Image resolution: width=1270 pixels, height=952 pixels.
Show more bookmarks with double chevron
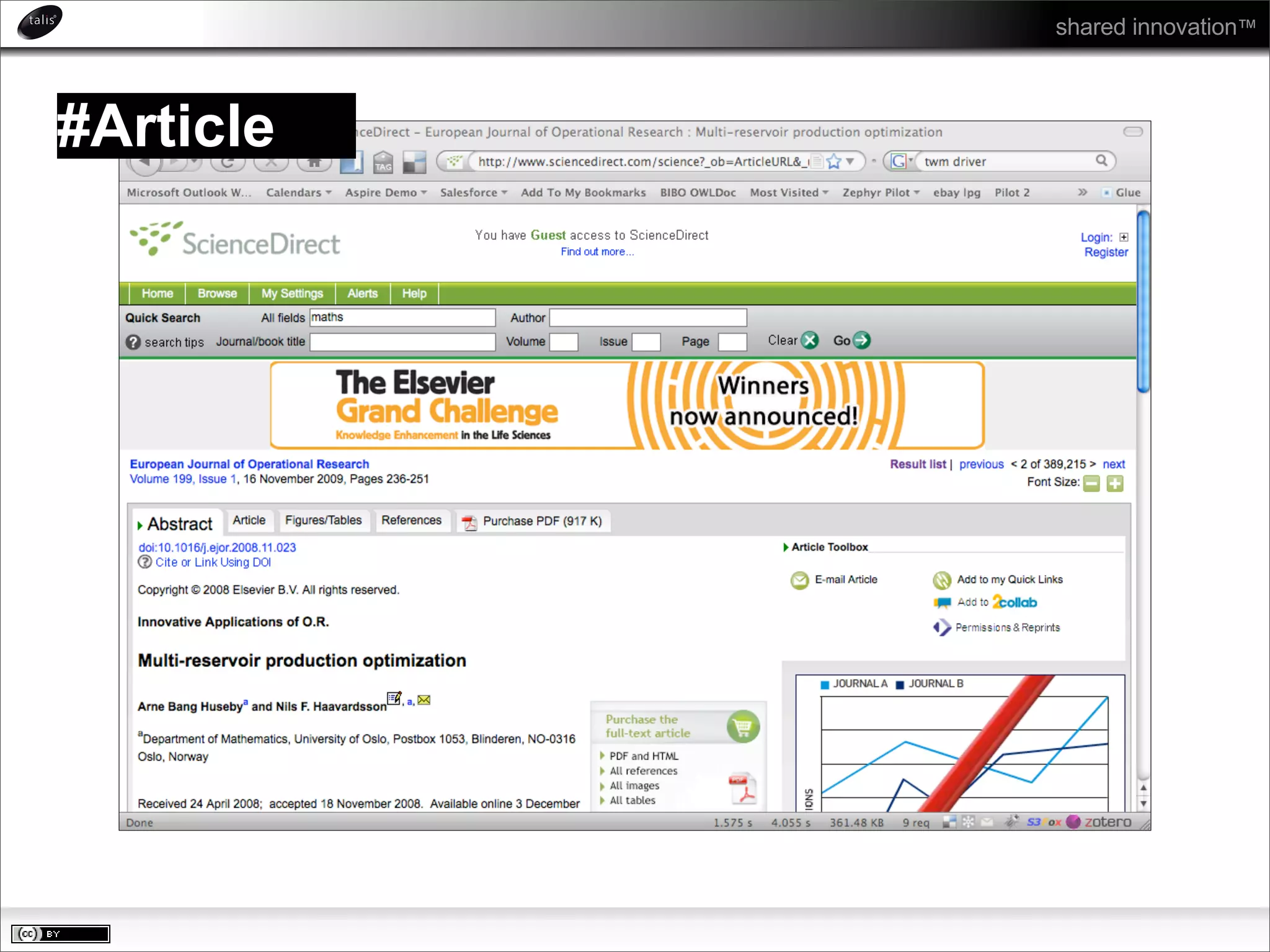[1083, 192]
